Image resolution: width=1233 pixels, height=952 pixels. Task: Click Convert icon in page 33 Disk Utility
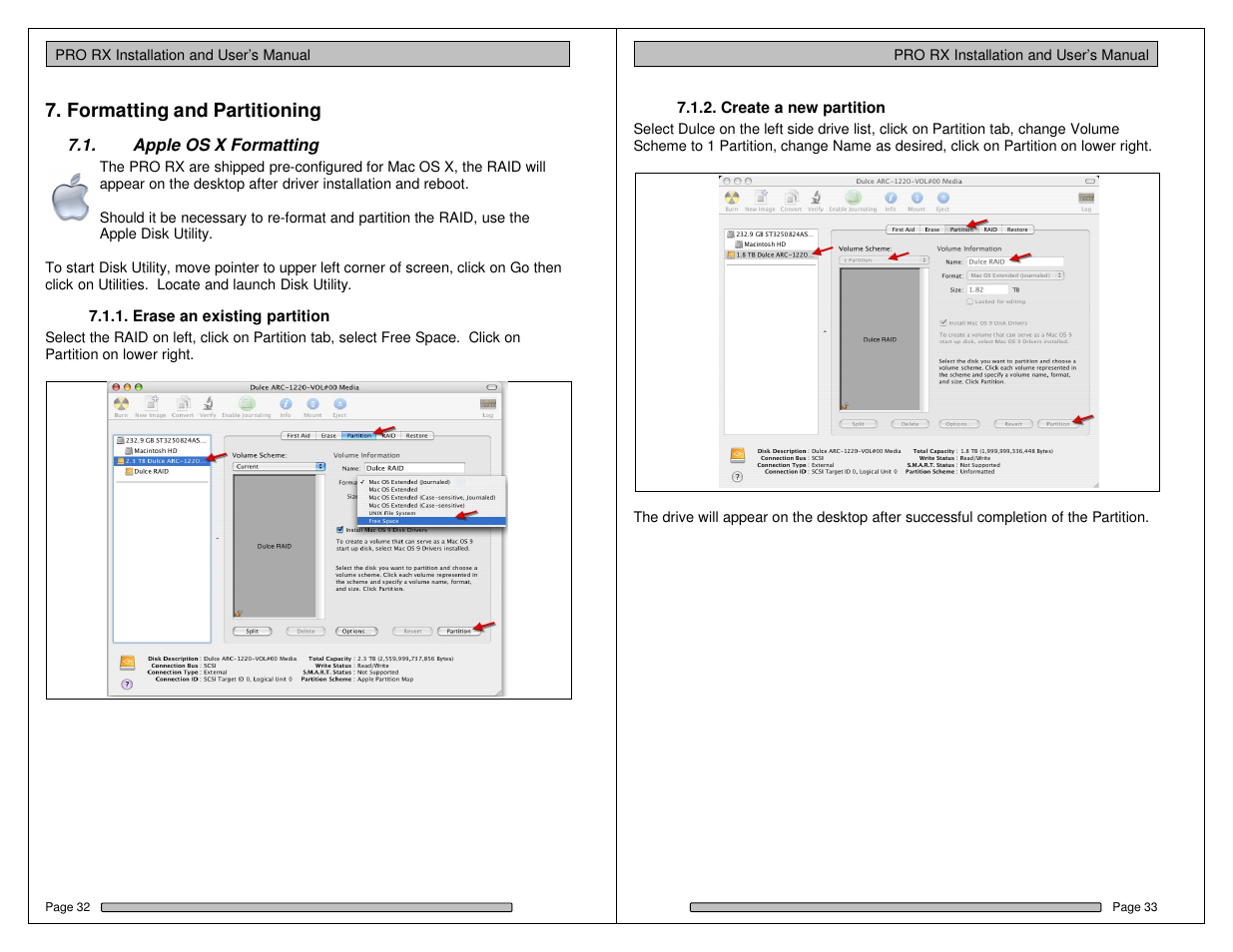coord(791,198)
